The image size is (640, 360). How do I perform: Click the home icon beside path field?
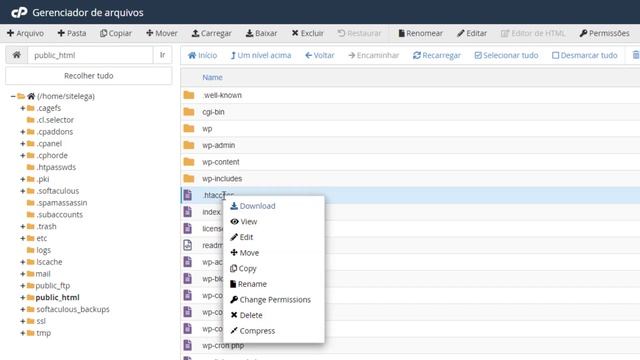coord(16,55)
